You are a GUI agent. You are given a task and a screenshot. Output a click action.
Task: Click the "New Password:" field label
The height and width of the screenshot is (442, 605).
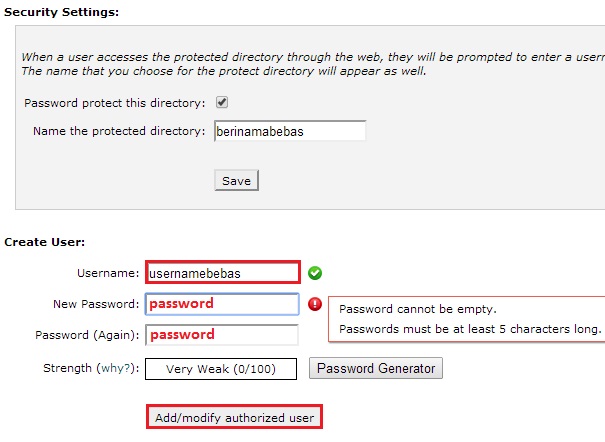click(96, 304)
